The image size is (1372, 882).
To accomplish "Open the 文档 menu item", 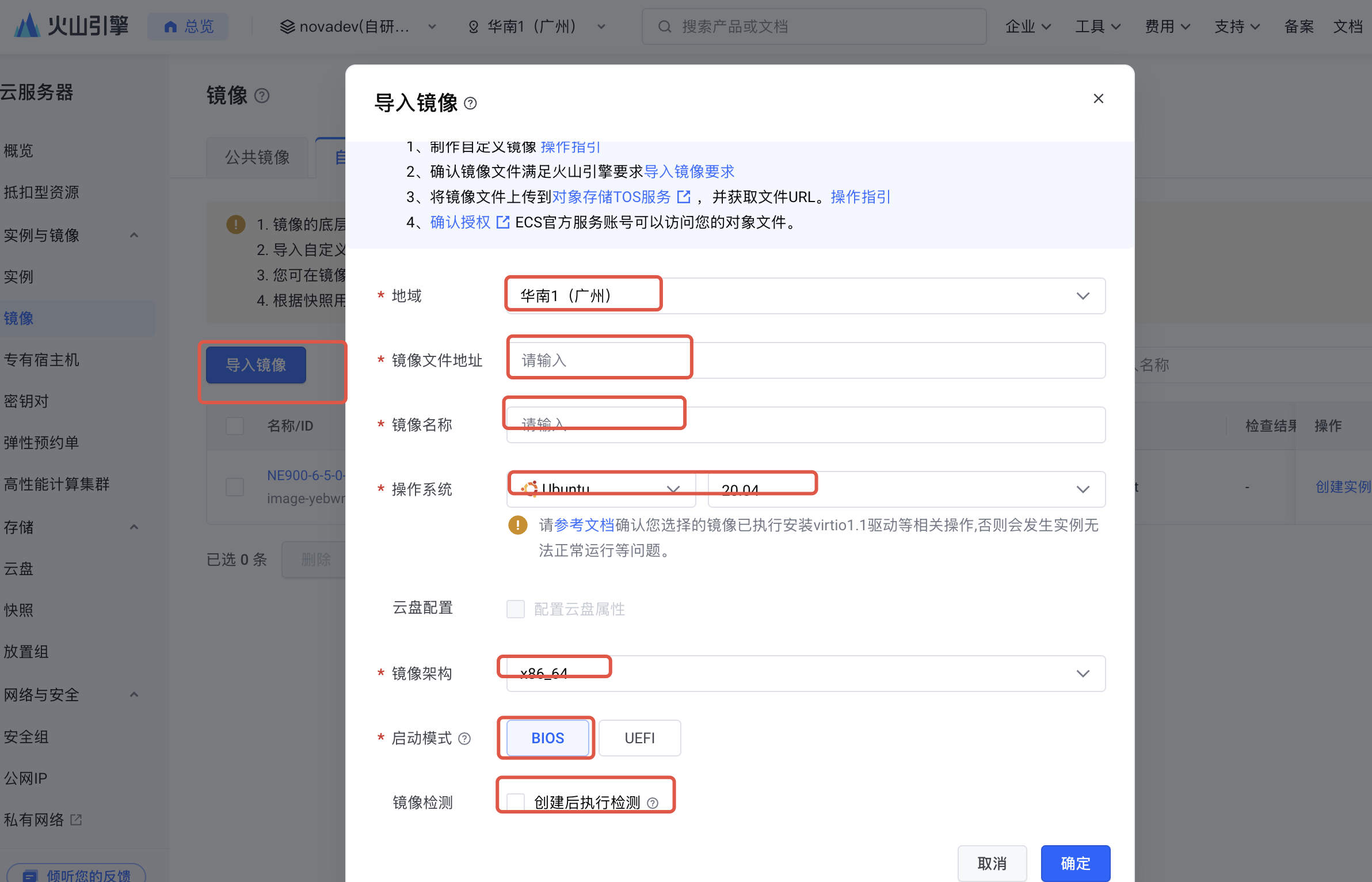I will (1348, 26).
